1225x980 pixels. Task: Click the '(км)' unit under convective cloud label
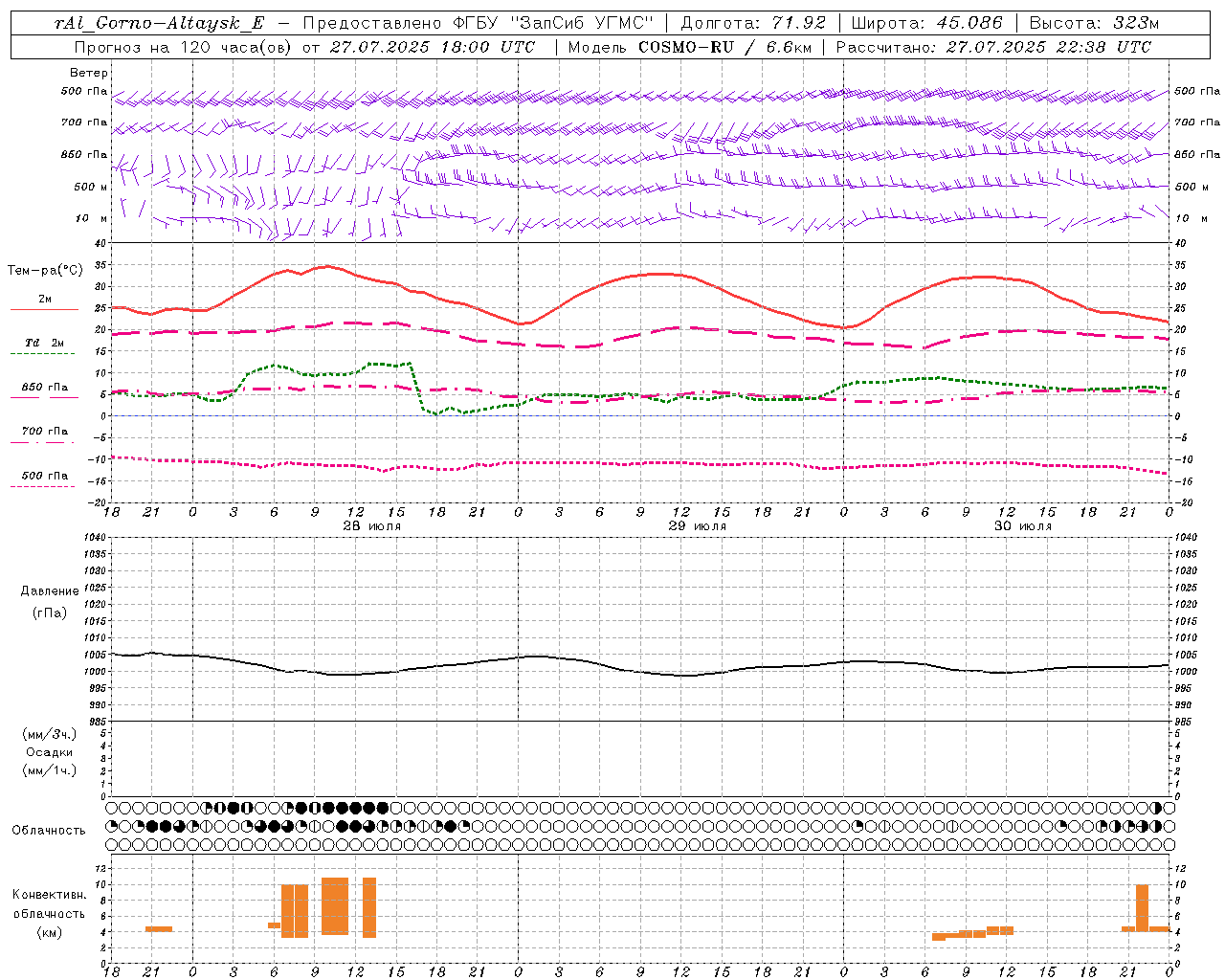coord(50,932)
